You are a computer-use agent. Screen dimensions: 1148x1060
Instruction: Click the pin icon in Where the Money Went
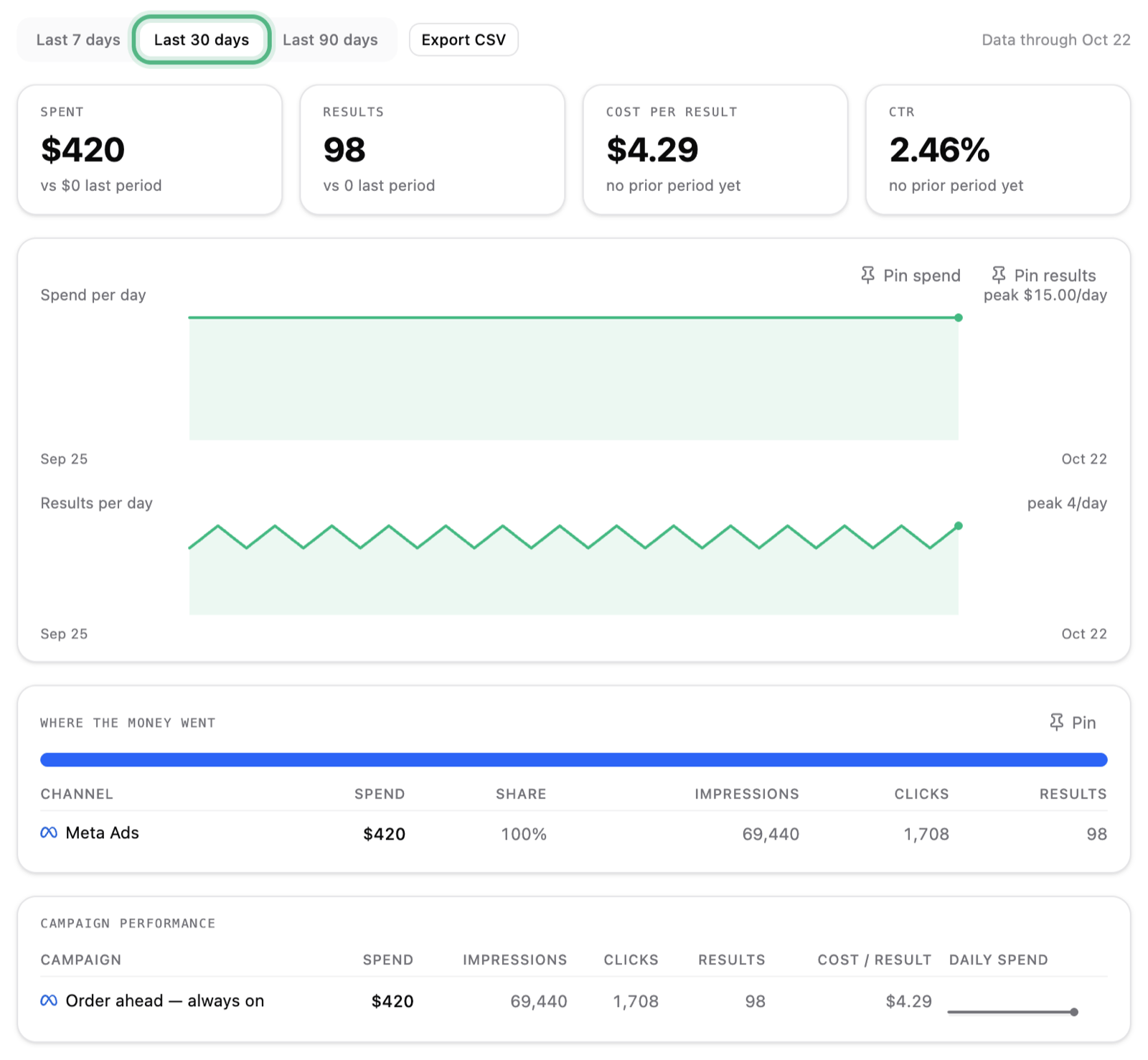click(1056, 722)
